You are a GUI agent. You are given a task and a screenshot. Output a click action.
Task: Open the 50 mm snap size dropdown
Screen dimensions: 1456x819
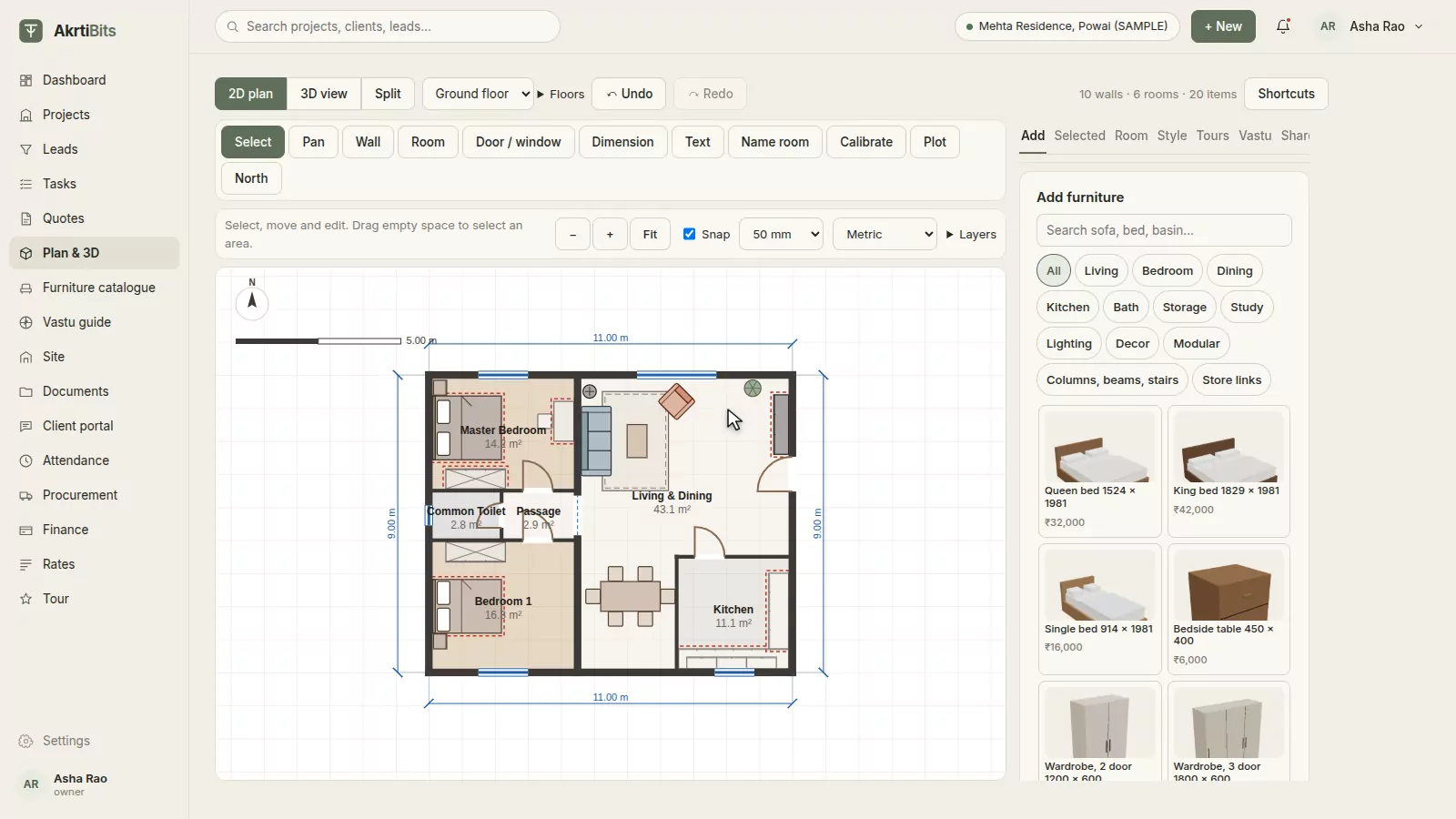pyautogui.click(x=782, y=234)
